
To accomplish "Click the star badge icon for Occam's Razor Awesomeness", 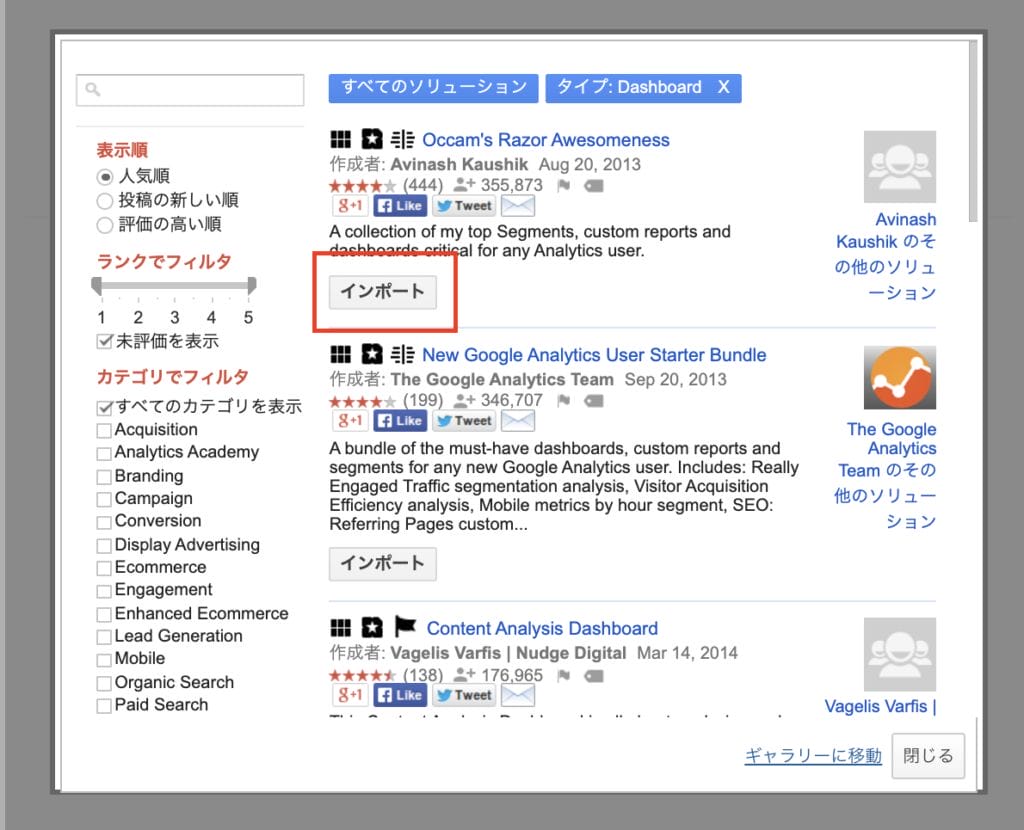I will coord(372,139).
